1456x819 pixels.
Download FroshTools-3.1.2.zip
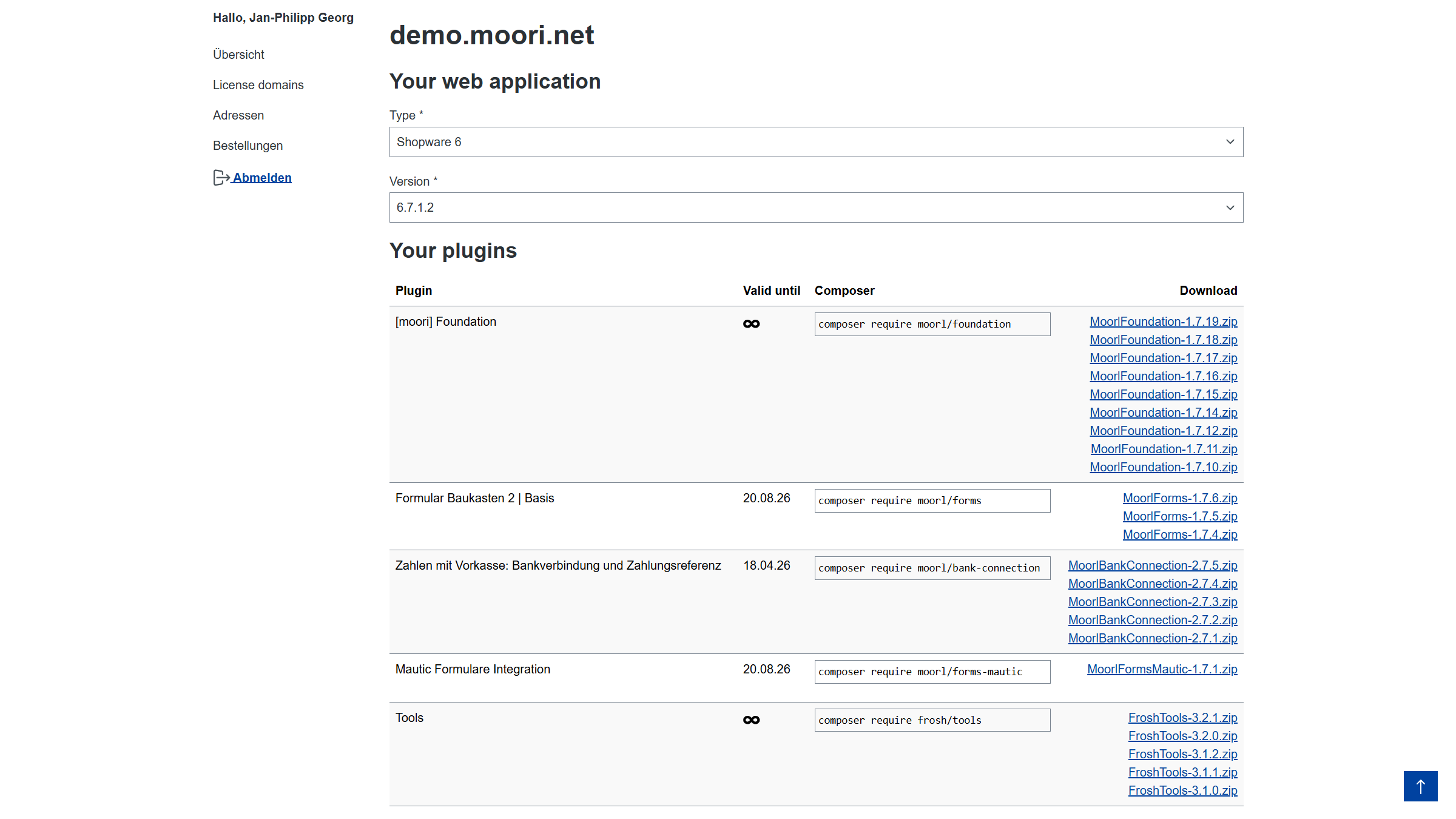(1182, 754)
